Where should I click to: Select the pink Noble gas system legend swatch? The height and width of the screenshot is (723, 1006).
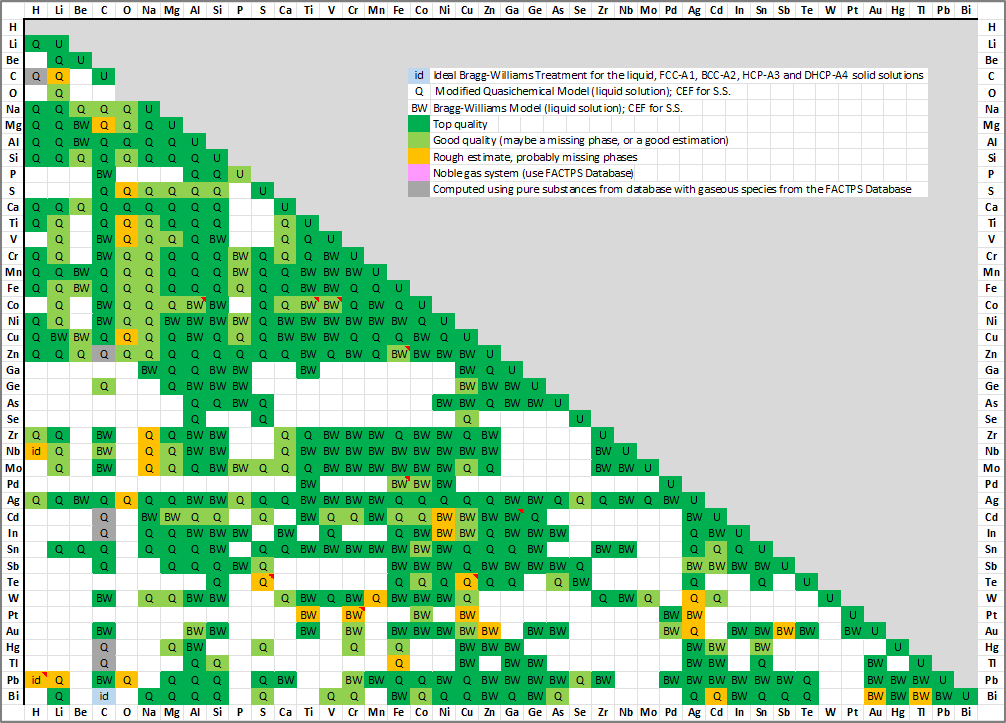pyautogui.click(x=418, y=173)
